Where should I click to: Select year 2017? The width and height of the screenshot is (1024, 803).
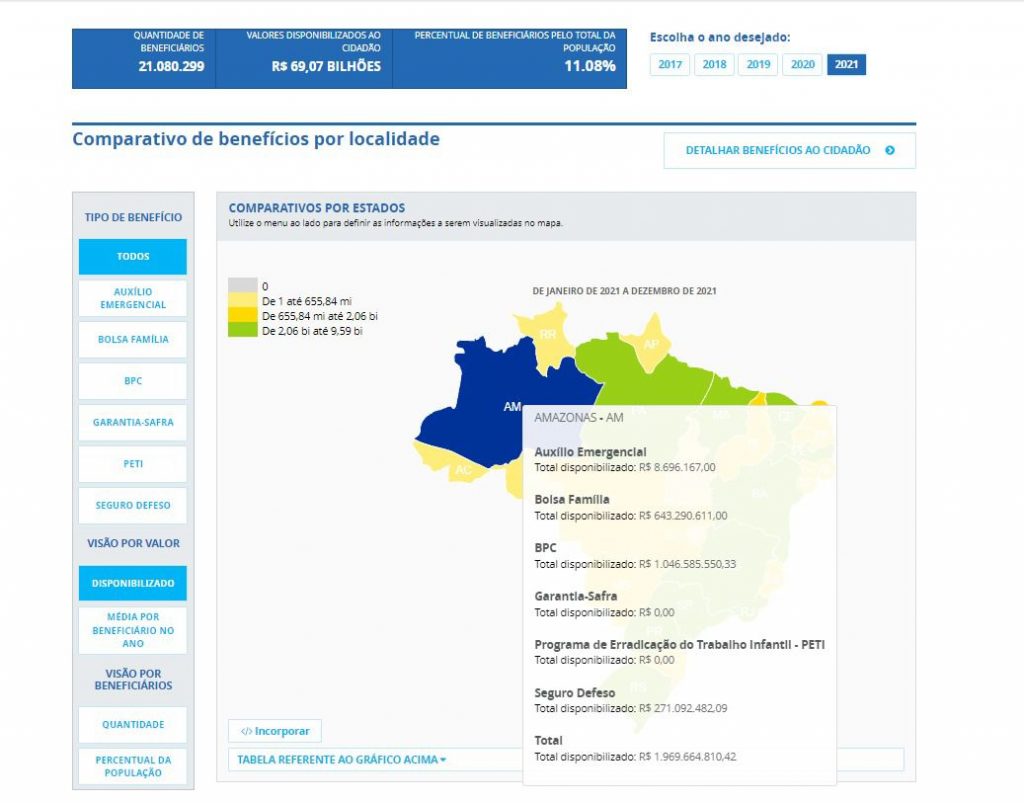(670, 65)
